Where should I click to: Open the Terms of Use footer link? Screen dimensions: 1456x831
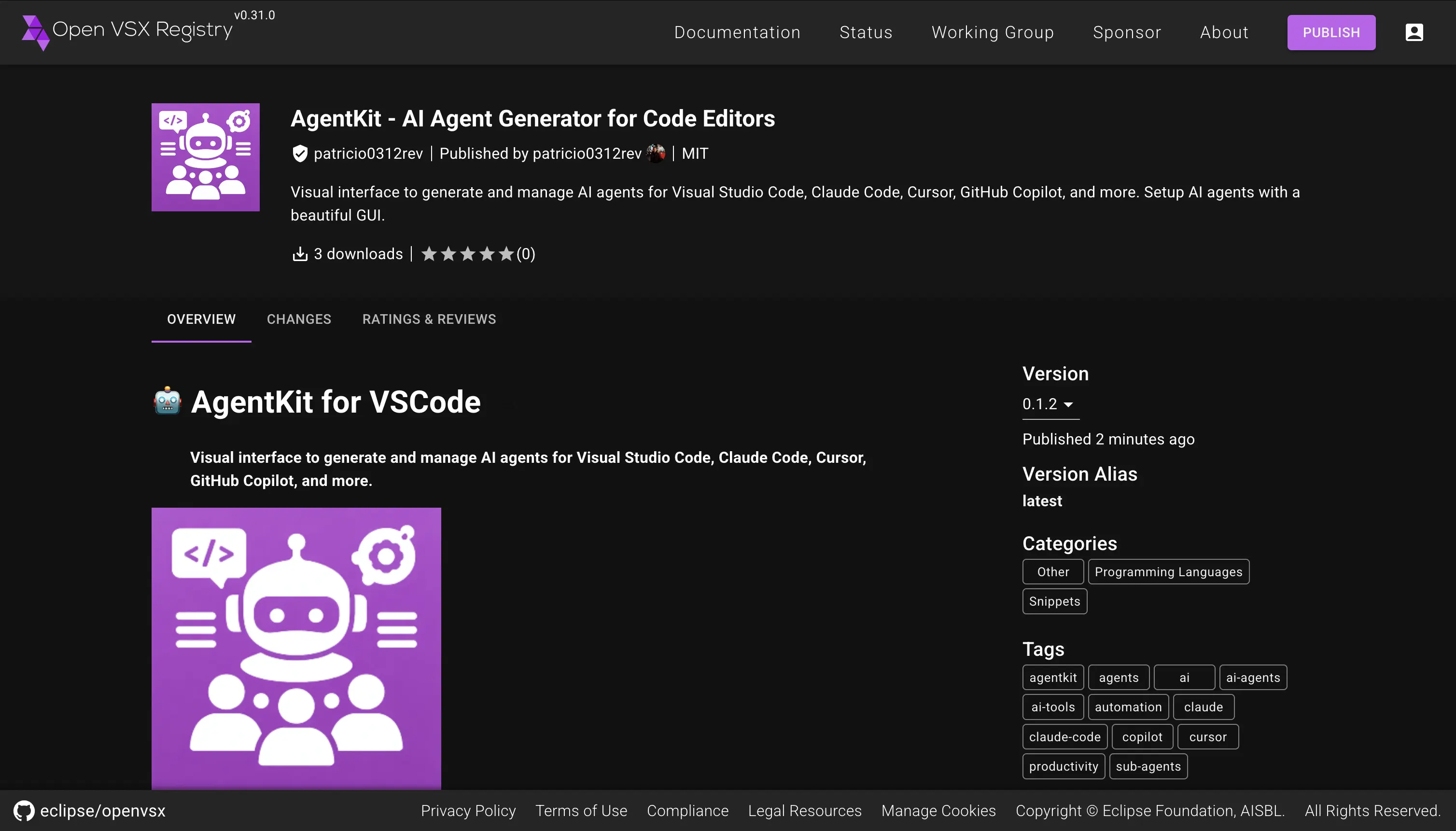coord(581,810)
